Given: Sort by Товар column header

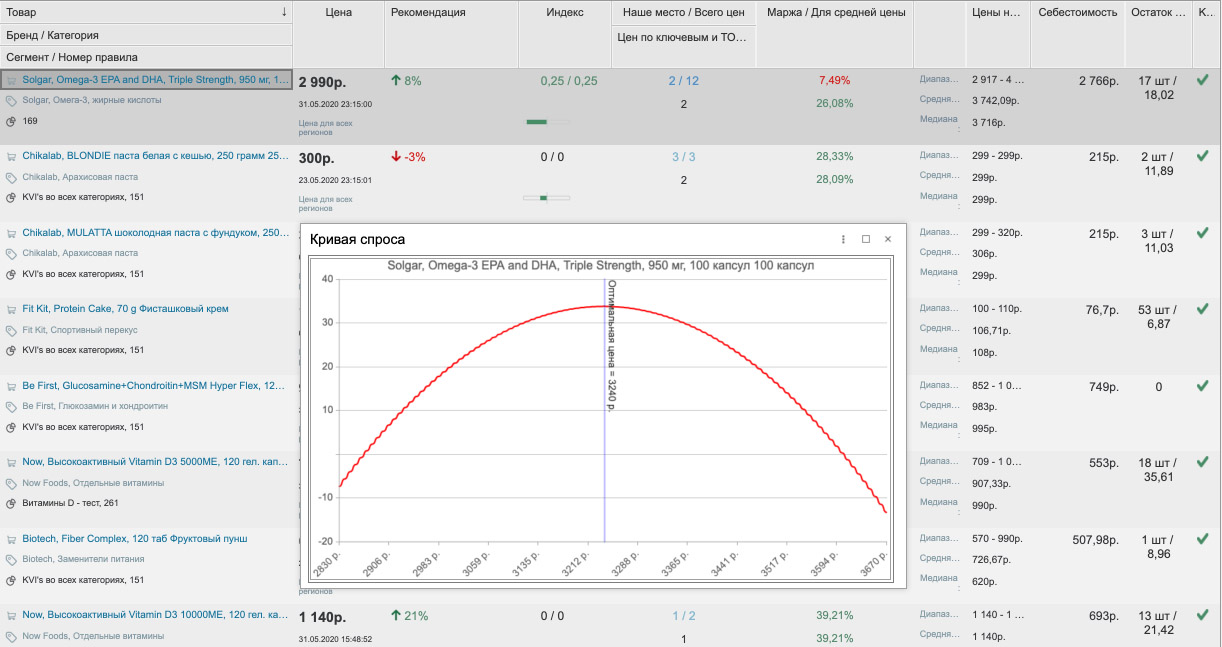Looking at the screenshot, I should [146, 12].
